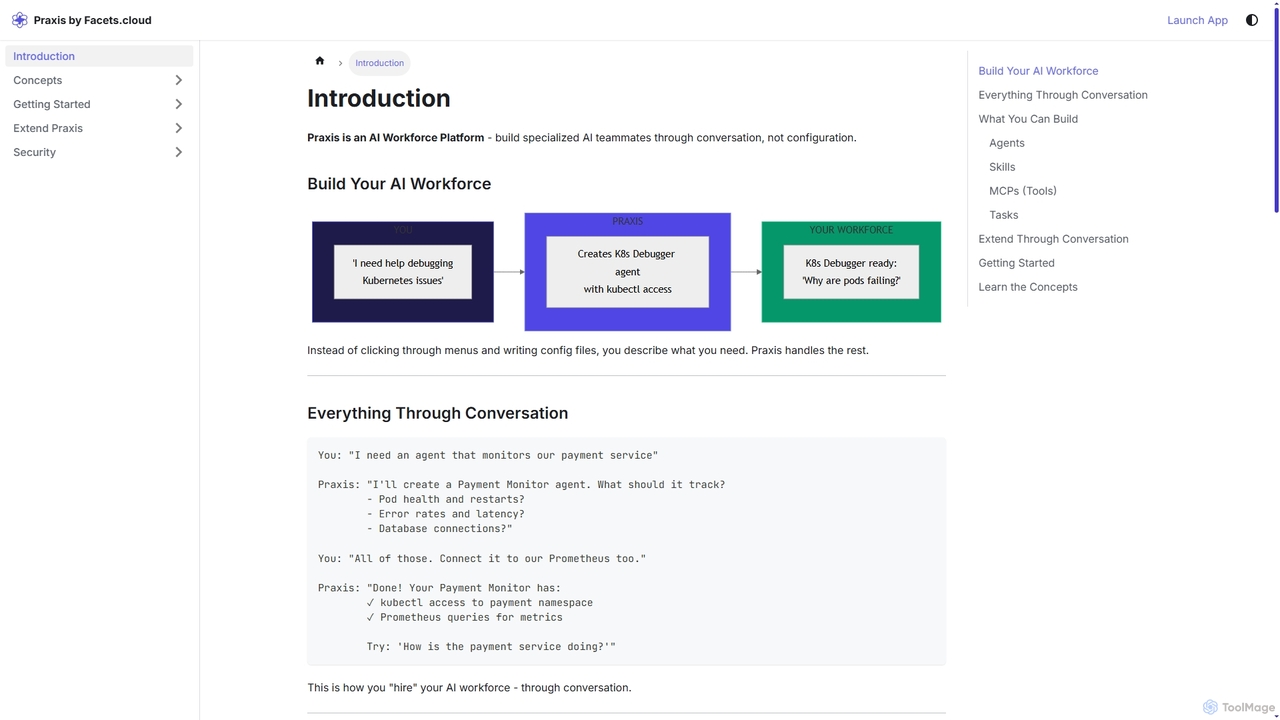Expand the Extend Praxis sidebar section
The width and height of the screenshot is (1280, 720).
coord(179,128)
